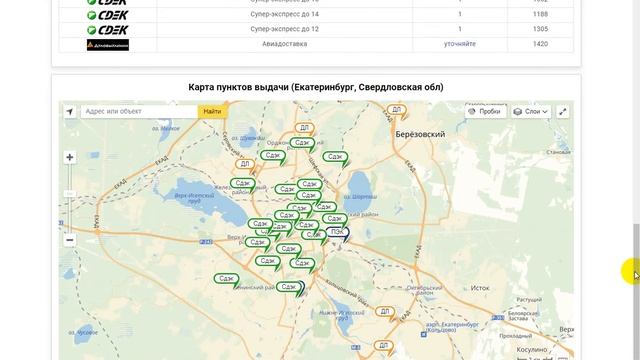
Task: Click the price 1420 cell
Action: coord(540,44)
